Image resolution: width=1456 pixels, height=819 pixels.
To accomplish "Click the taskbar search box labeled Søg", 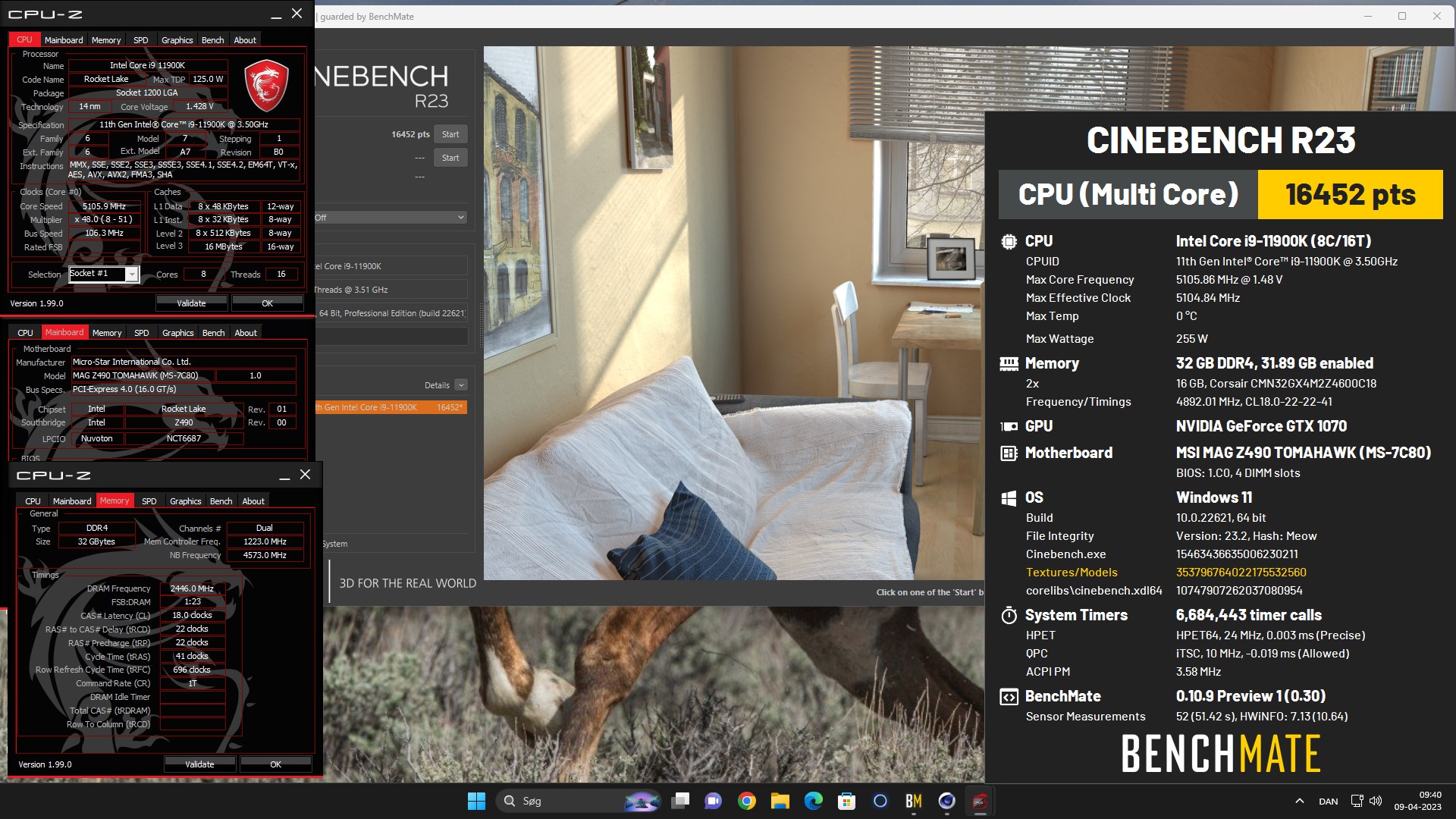I will pyautogui.click(x=579, y=801).
